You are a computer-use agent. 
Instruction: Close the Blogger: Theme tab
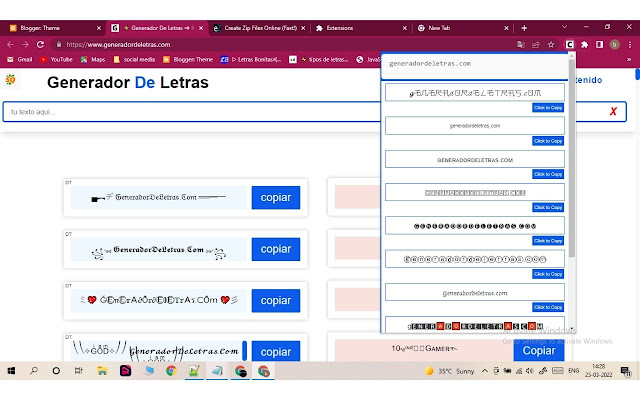tap(99, 28)
